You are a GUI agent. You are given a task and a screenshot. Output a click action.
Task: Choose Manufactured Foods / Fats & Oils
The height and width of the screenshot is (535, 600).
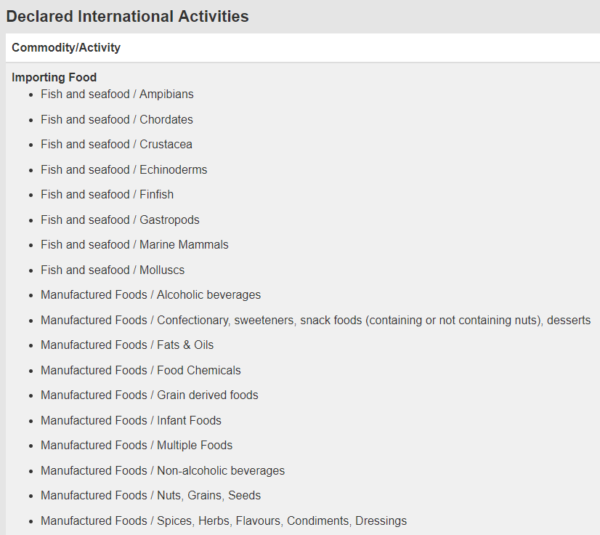pyautogui.click(x=127, y=345)
